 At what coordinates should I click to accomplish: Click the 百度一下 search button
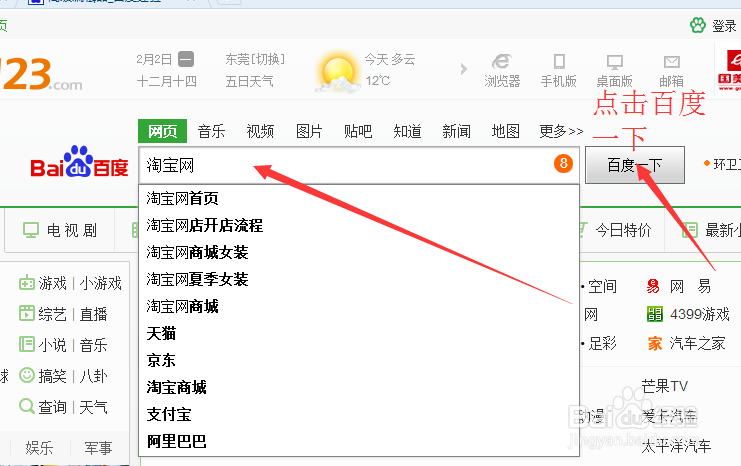[635, 165]
